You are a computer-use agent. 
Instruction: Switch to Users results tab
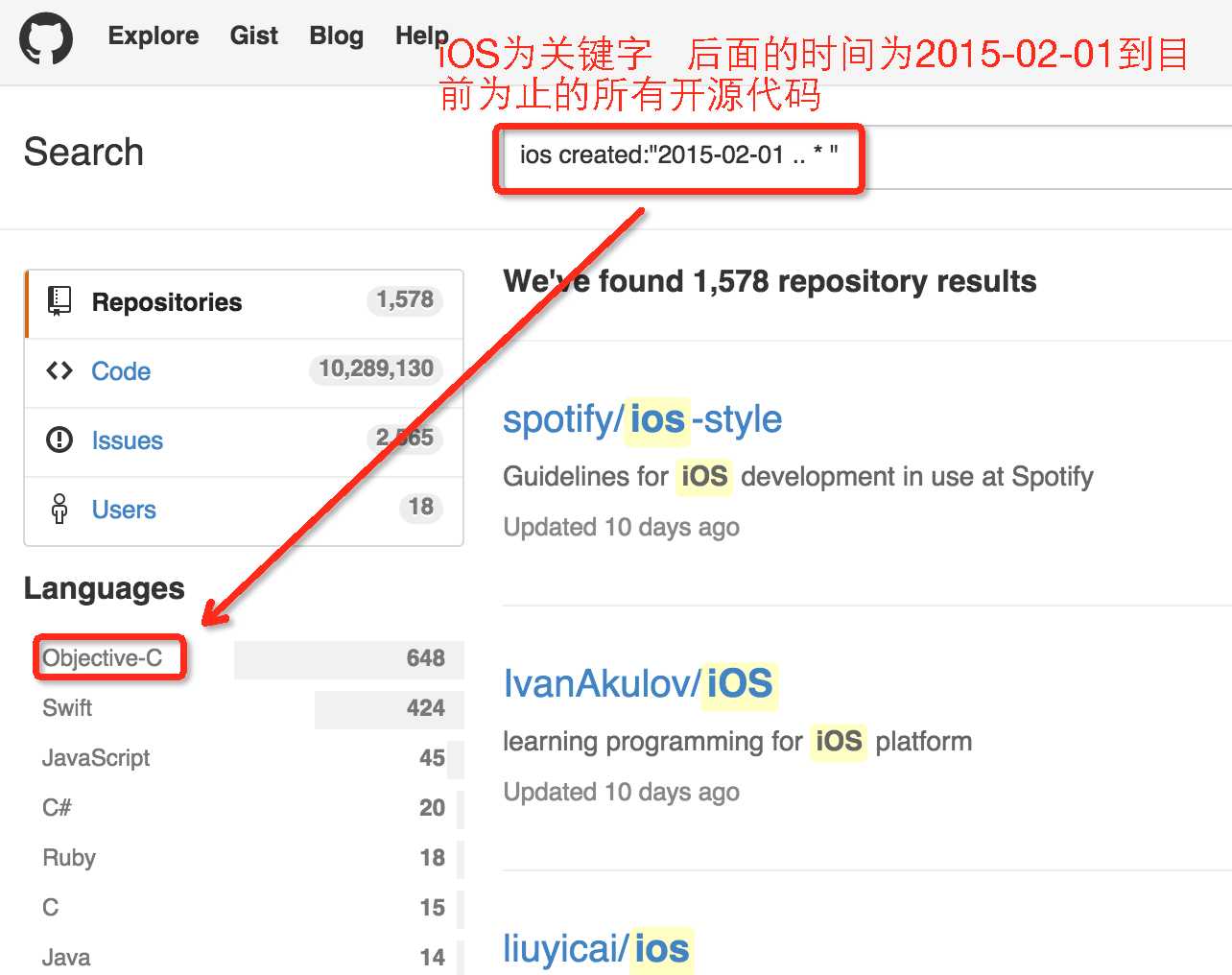click(x=244, y=511)
